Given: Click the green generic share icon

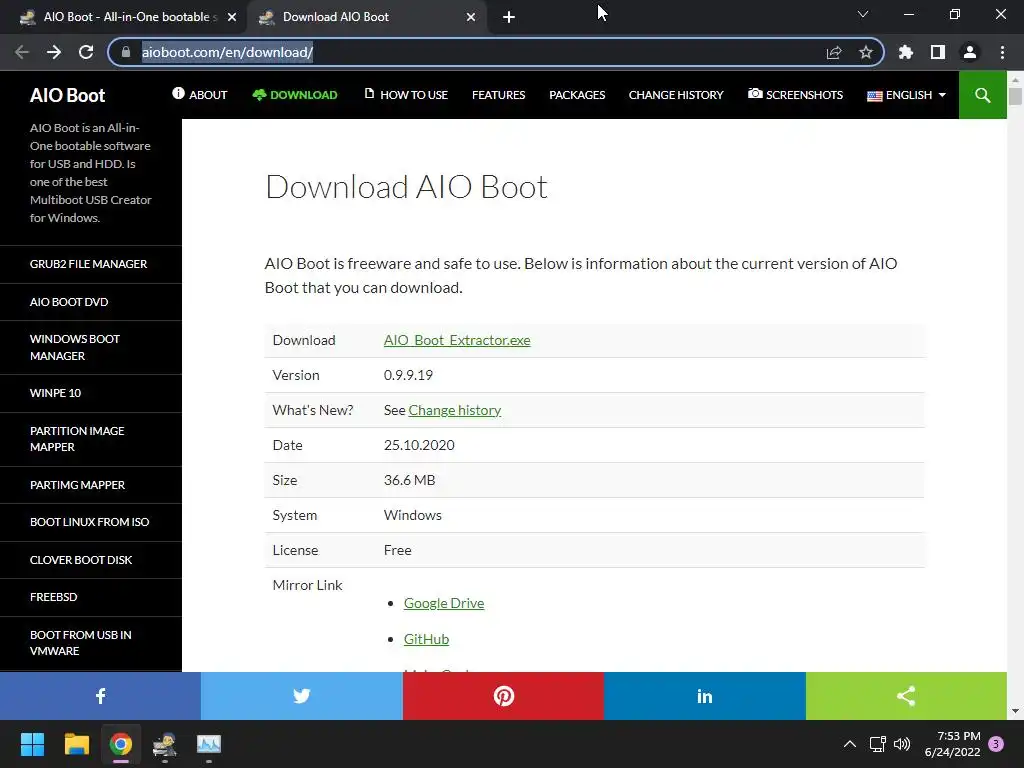Looking at the screenshot, I should tap(906, 696).
